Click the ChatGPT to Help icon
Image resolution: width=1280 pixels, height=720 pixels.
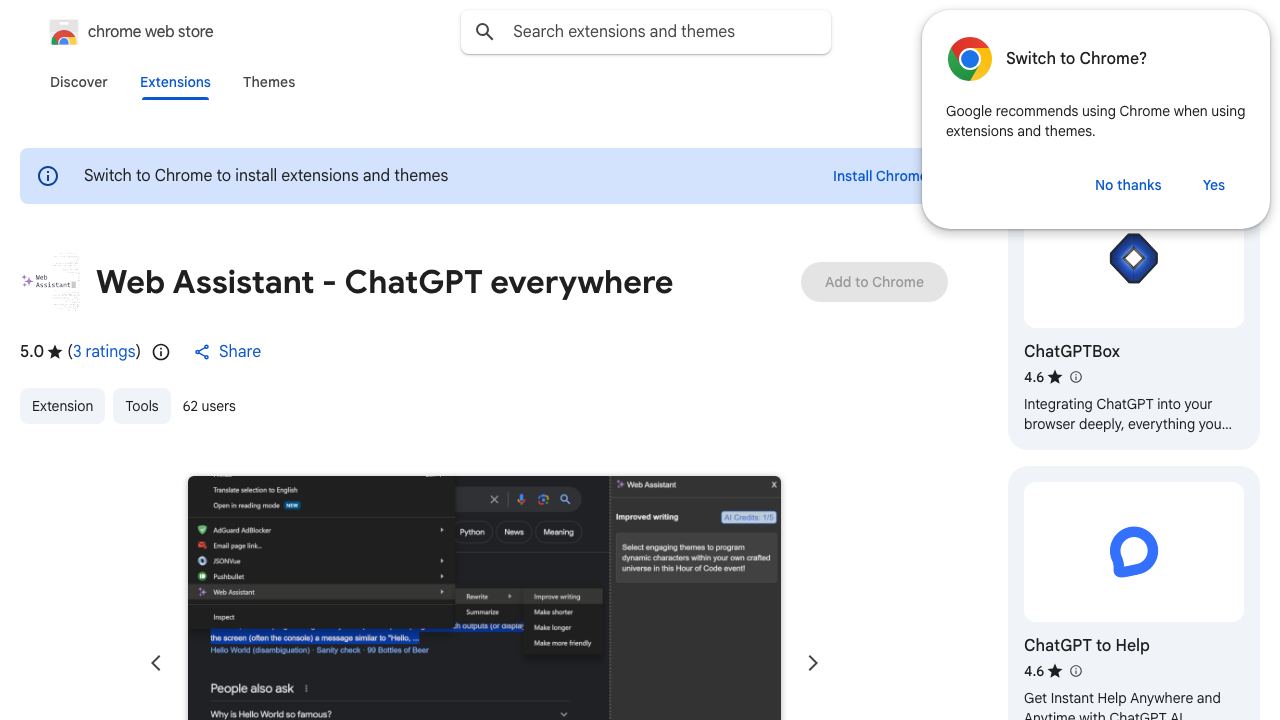[1134, 552]
